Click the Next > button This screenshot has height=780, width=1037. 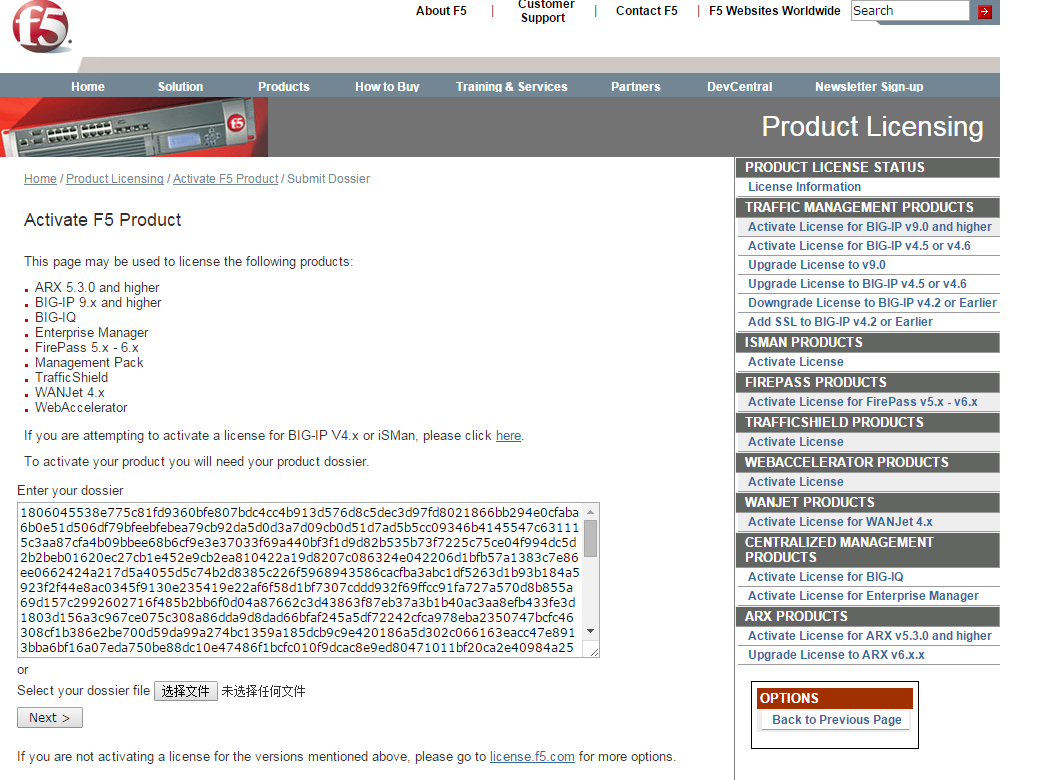coord(50,718)
